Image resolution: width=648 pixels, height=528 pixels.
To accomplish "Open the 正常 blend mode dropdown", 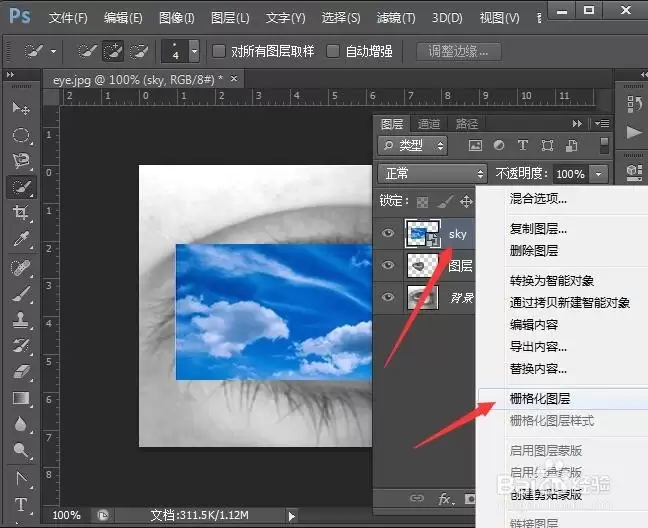I will (x=432, y=174).
